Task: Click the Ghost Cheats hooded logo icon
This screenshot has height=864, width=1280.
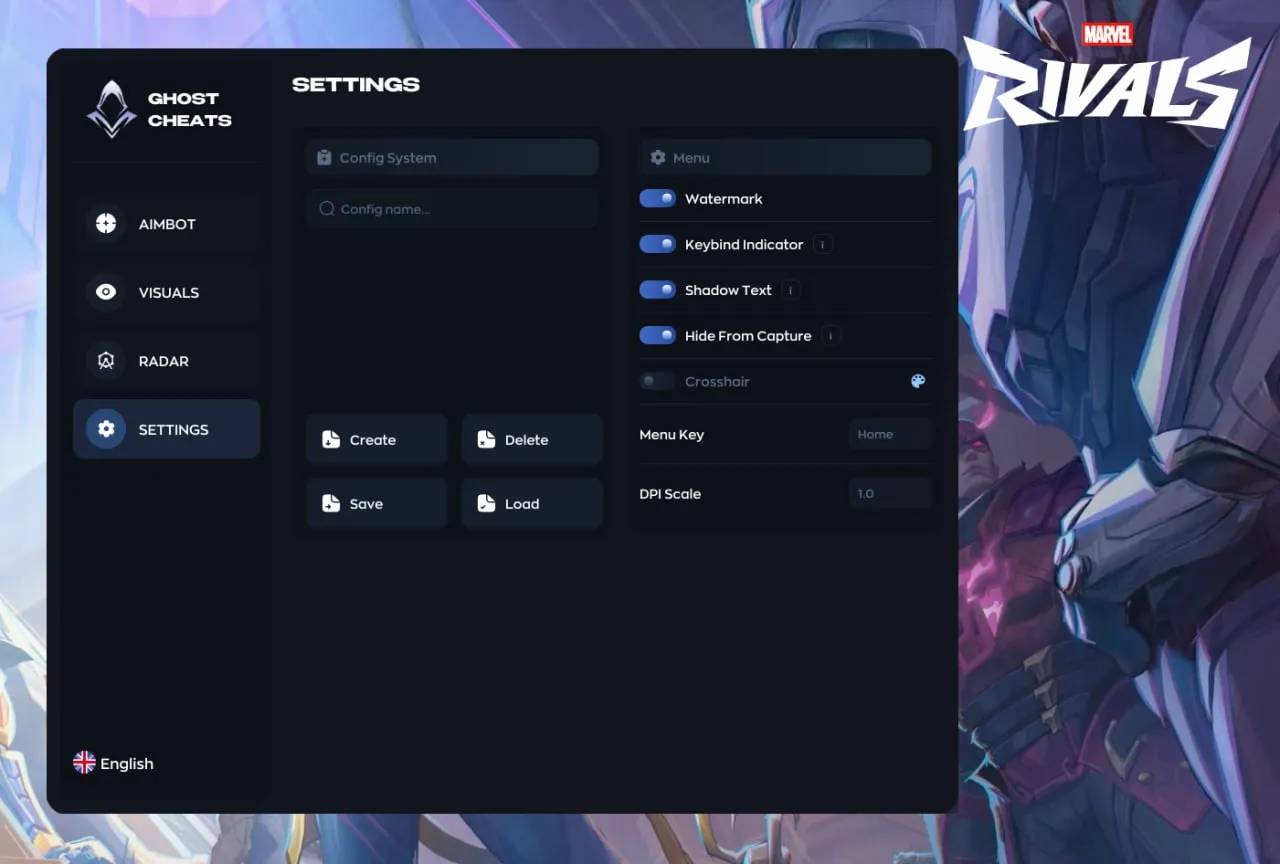Action: (111, 108)
